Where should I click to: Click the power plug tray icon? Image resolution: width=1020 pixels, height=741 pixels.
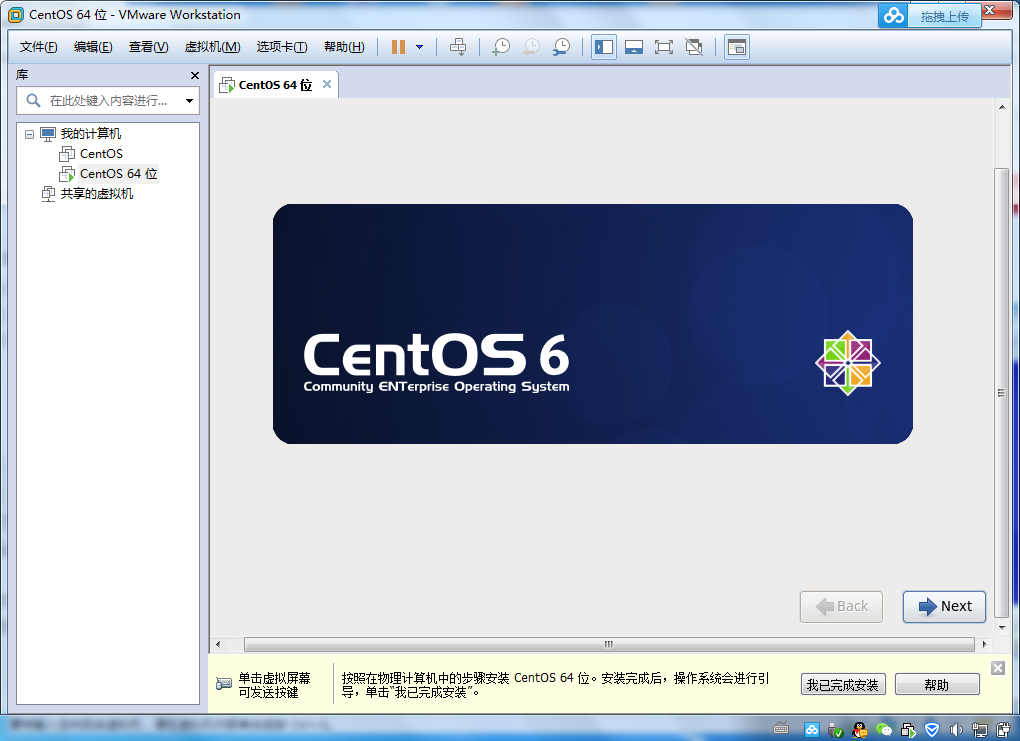tap(1004, 730)
